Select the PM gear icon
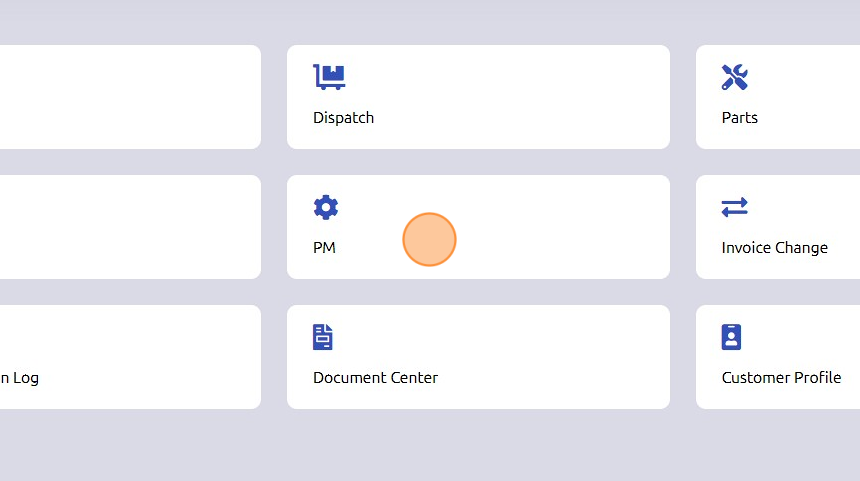 tap(326, 207)
